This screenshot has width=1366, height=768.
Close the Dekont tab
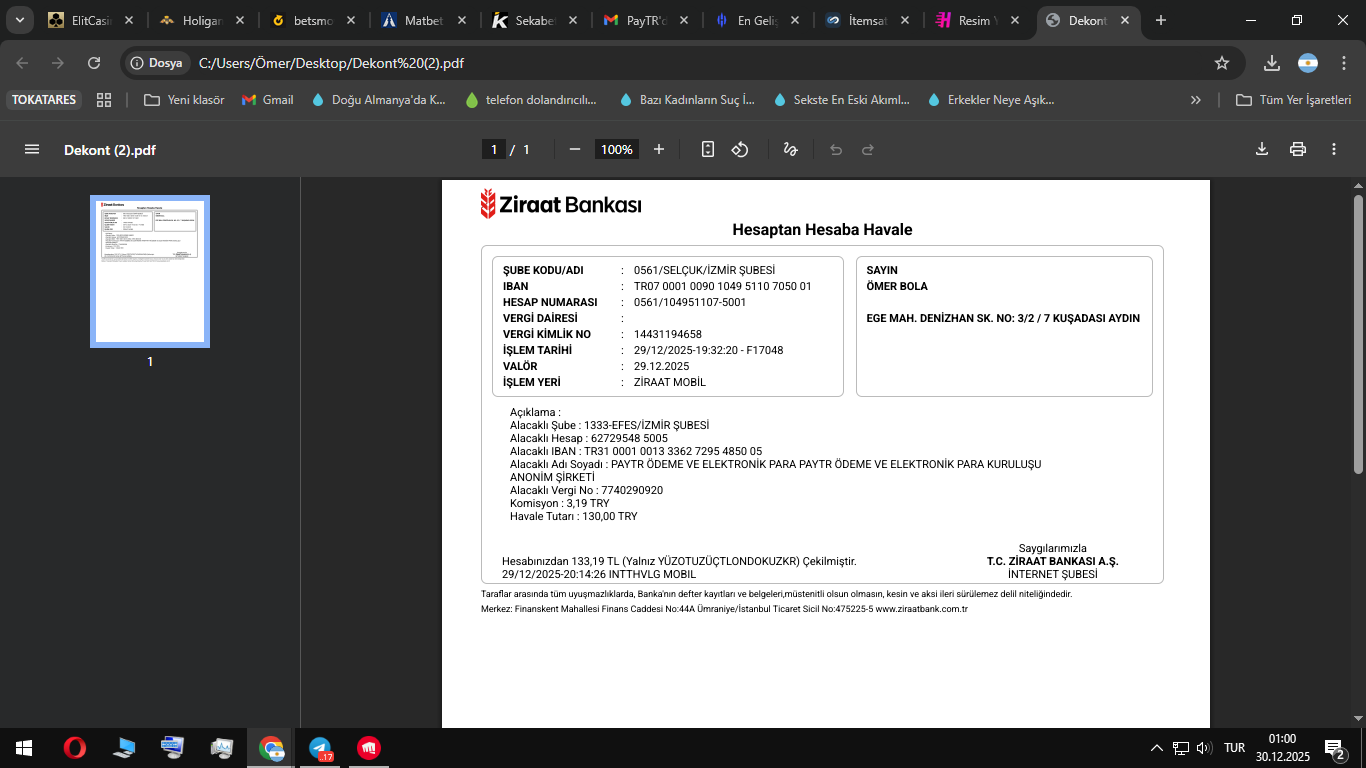pos(1125,20)
